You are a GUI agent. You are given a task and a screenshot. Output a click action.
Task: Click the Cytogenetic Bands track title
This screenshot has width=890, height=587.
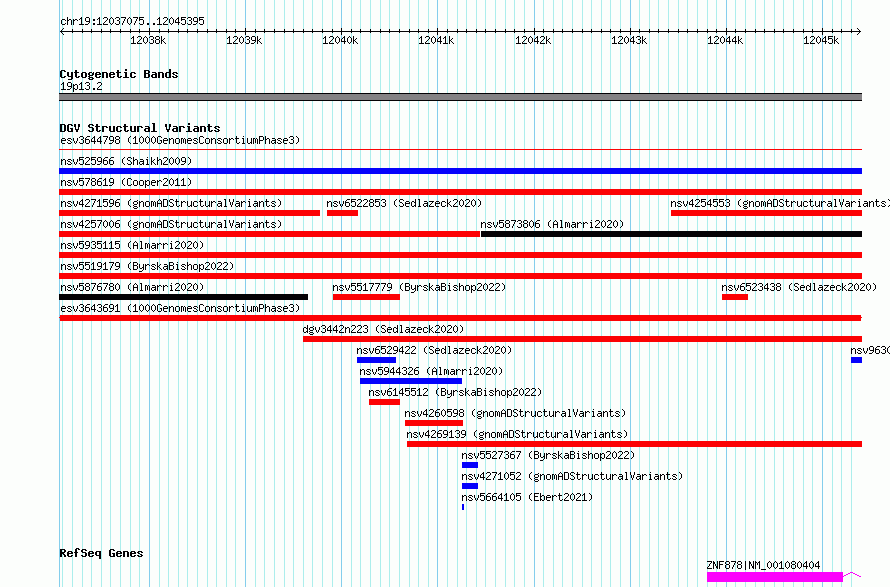(x=119, y=74)
